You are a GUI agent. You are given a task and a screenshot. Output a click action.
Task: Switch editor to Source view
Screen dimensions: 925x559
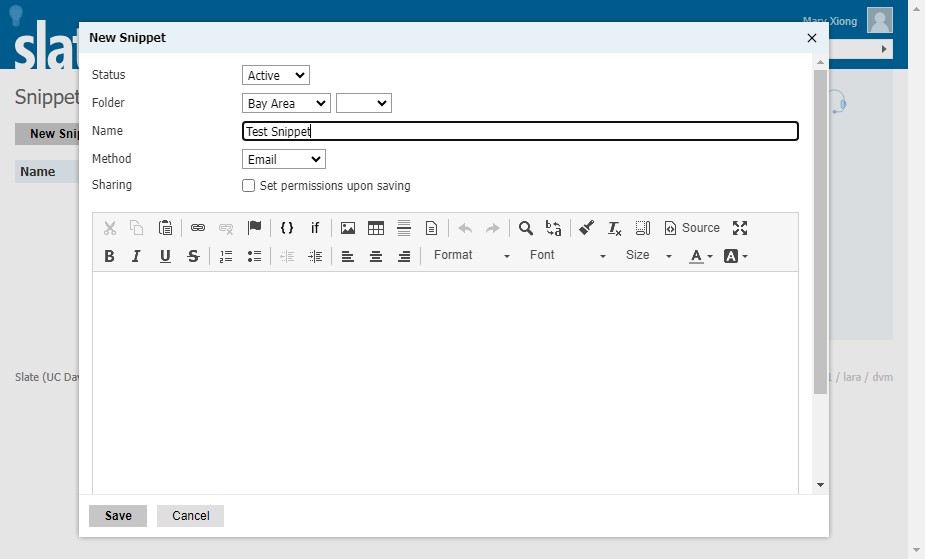(692, 228)
